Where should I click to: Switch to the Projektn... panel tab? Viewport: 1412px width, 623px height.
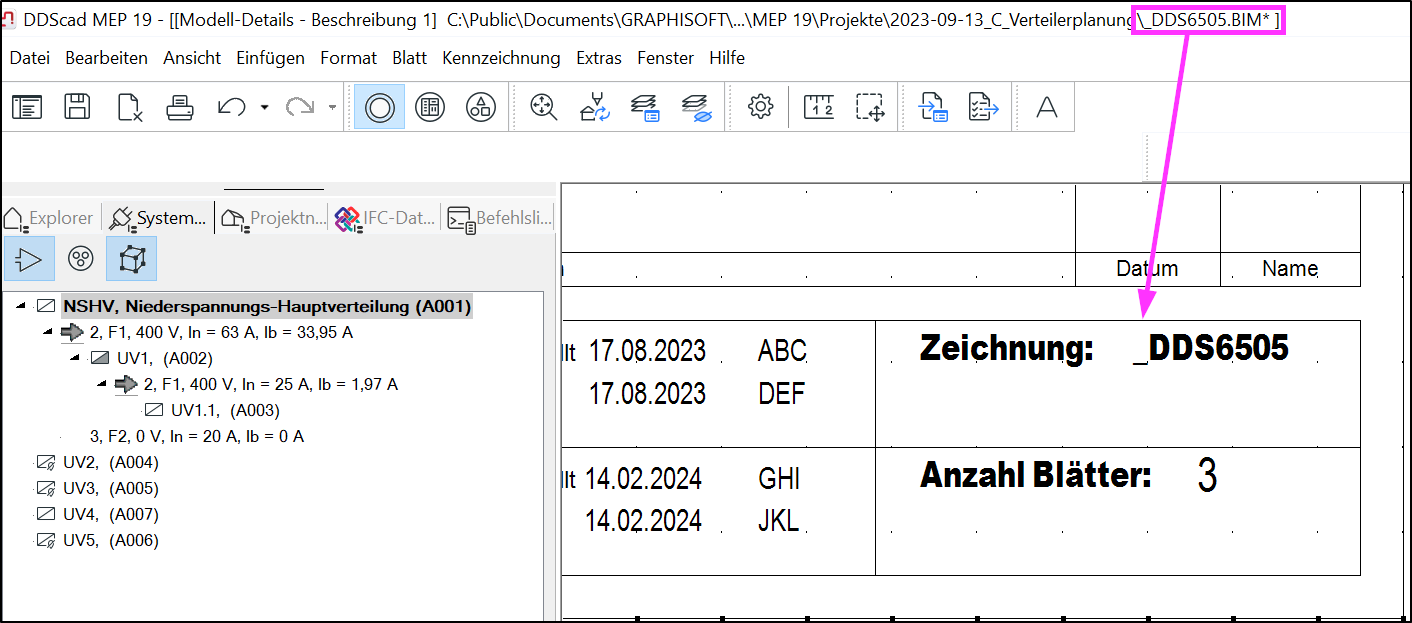coord(273,218)
